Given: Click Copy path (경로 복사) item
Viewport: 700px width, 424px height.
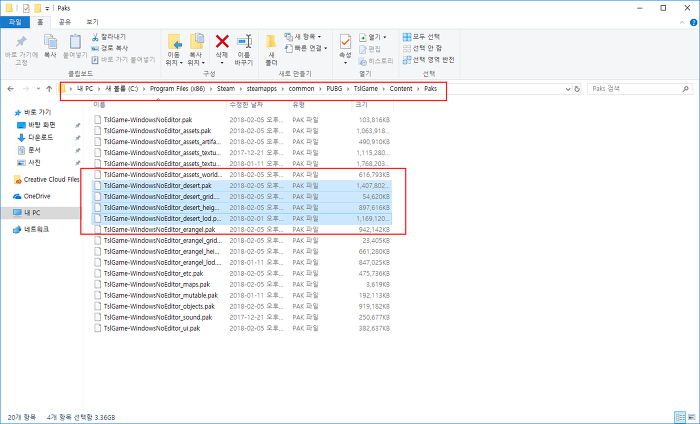Looking at the screenshot, I should point(110,48).
